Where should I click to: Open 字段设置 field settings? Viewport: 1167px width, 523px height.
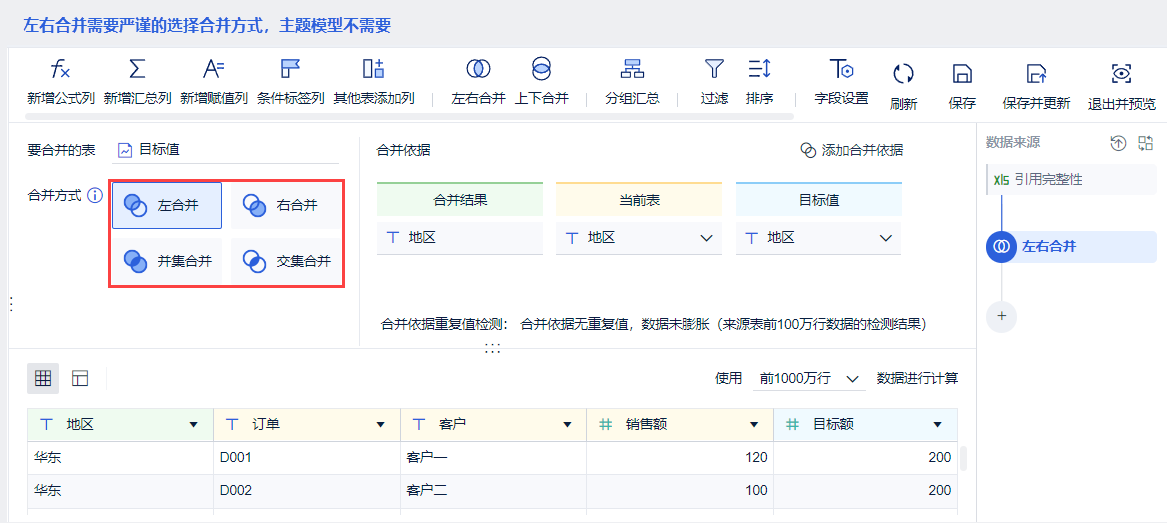click(x=841, y=70)
